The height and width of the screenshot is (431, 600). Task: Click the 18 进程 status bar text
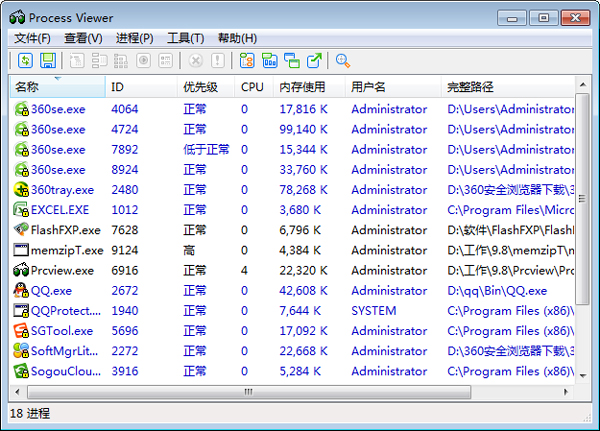pos(30,413)
